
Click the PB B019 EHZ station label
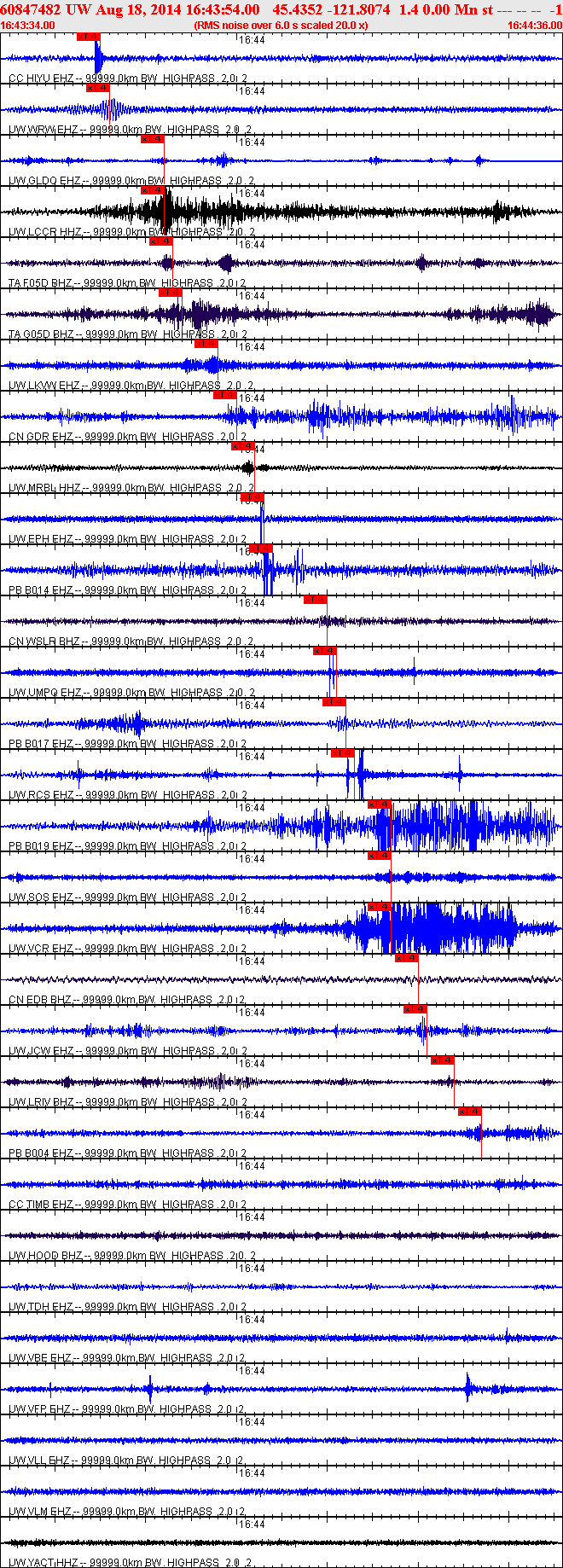(41, 846)
